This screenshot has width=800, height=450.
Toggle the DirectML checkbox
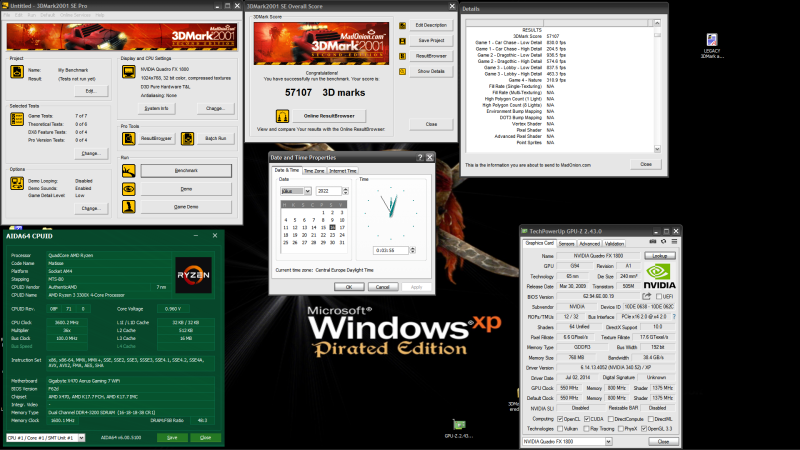pyautogui.click(x=651, y=419)
